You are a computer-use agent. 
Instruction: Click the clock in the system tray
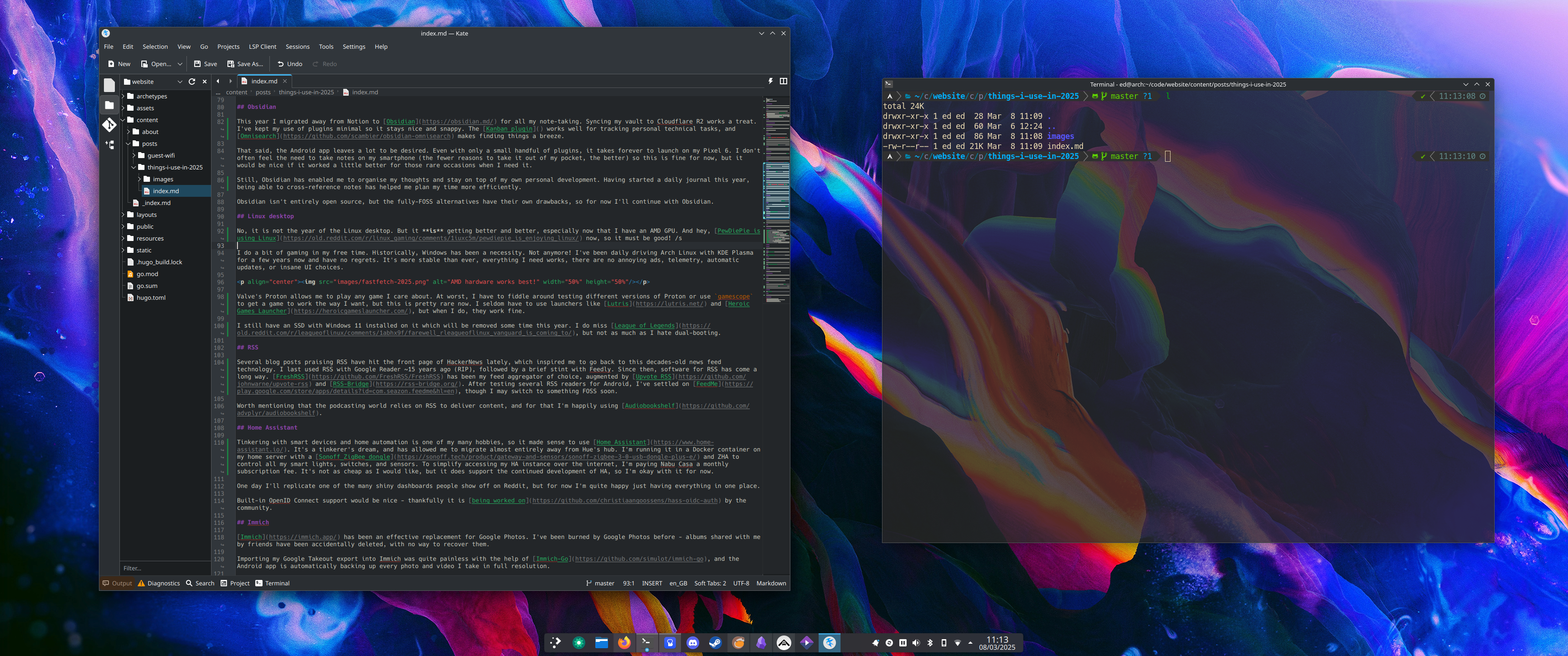997,643
